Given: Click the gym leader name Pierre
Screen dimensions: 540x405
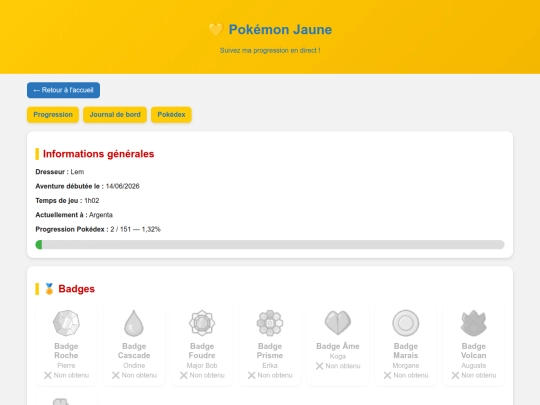Looking at the screenshot, I should click(66, 366).
